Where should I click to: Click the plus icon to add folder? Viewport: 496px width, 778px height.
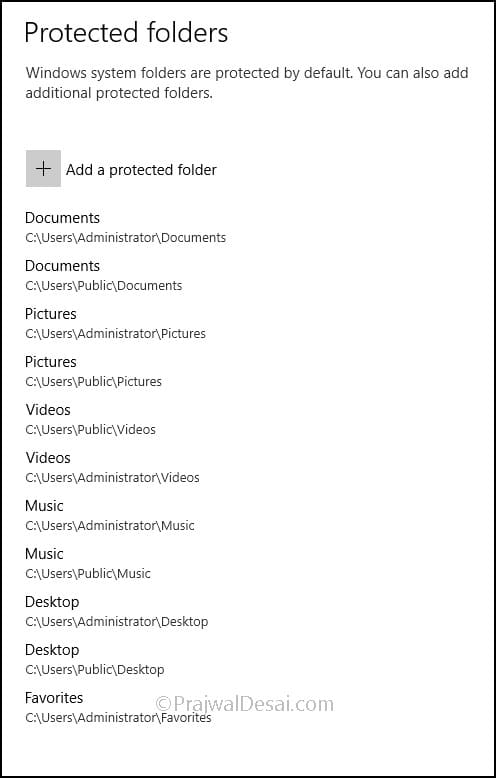[43, 169]
